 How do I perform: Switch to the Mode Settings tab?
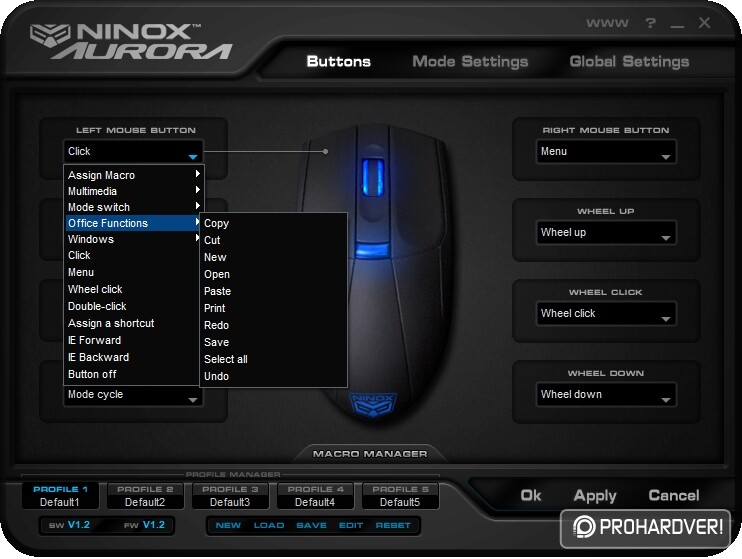click(x=470, y=62)
